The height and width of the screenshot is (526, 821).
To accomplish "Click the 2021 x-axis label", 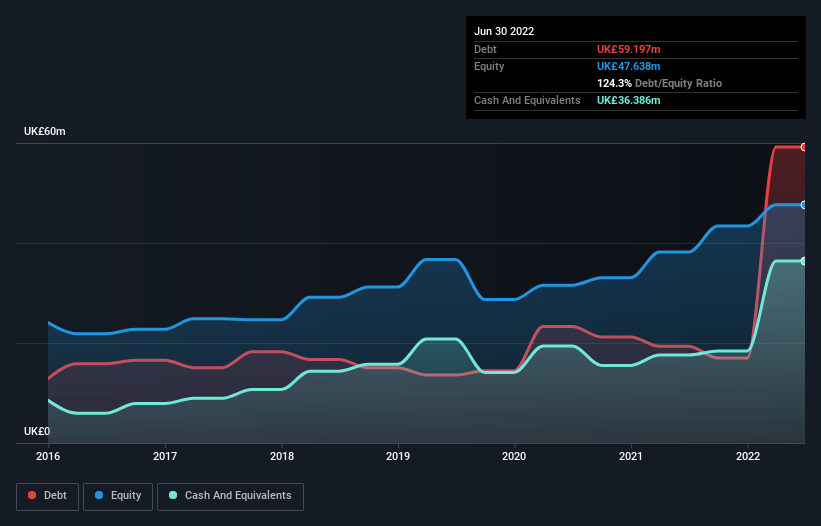I will (x=631, y=456).
